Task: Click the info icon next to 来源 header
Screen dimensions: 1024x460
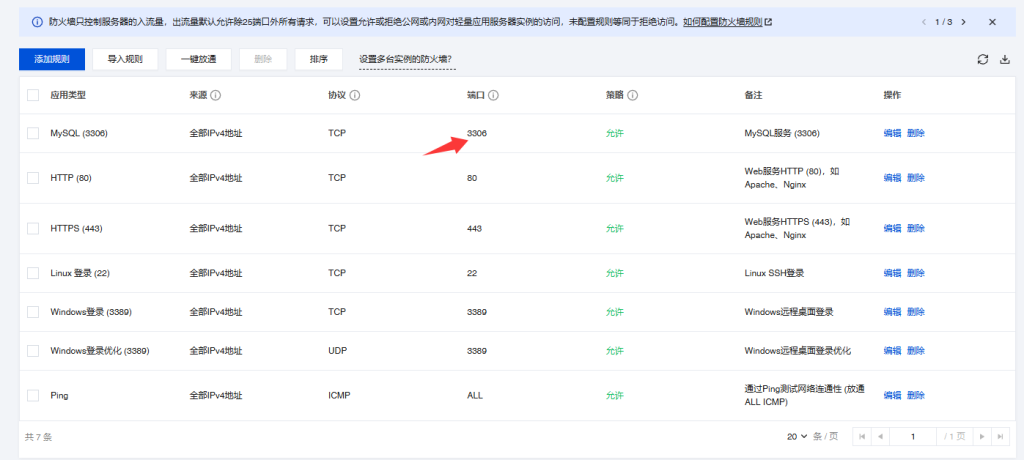Action: click(216, 96)
